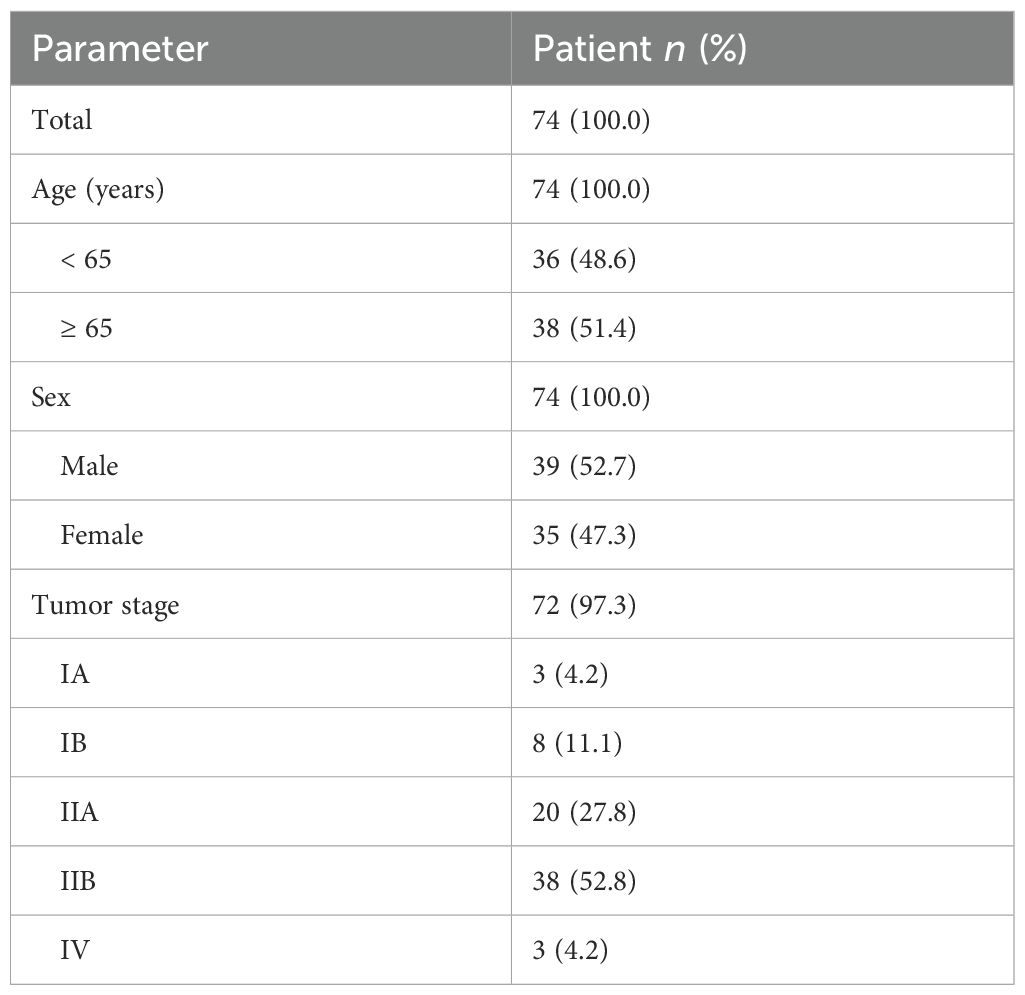Click the value 72 (97.3)
Viewport: 1025px width, 995px height.
[x=584, y=605]
